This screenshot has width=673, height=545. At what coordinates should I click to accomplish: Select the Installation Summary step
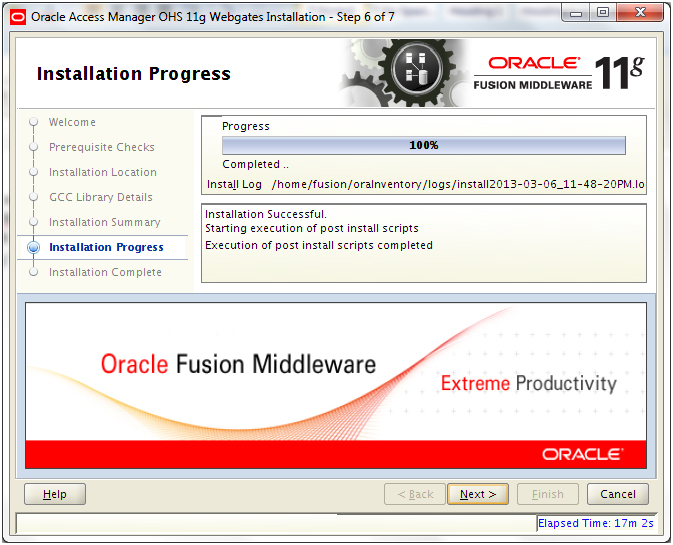pyautogui.click(x=104, y=222)
